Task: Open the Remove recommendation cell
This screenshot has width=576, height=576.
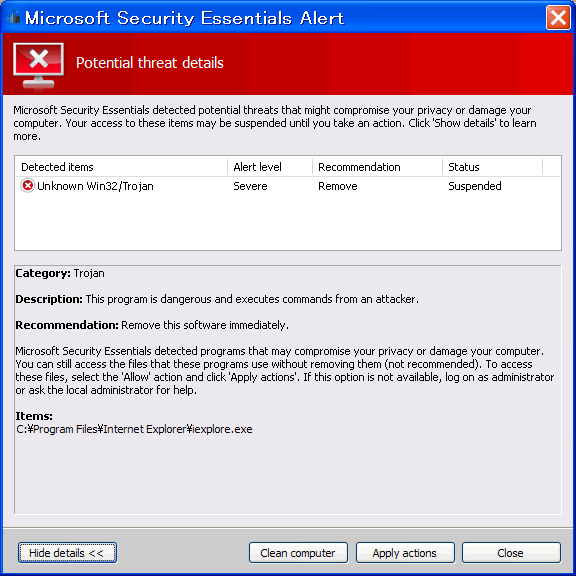Action: click(x=338, y=186)
